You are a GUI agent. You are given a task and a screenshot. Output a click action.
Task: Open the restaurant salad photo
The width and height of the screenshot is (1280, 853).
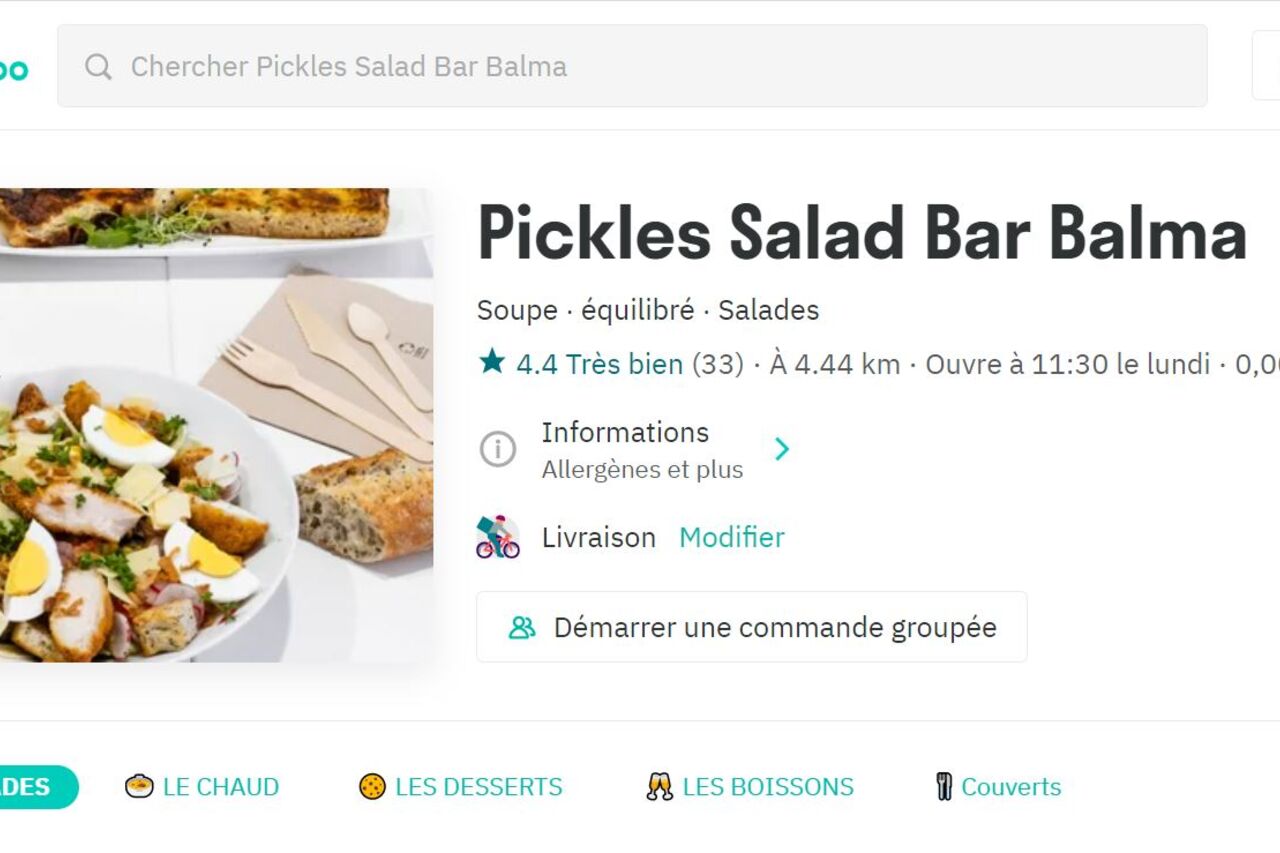216,424
